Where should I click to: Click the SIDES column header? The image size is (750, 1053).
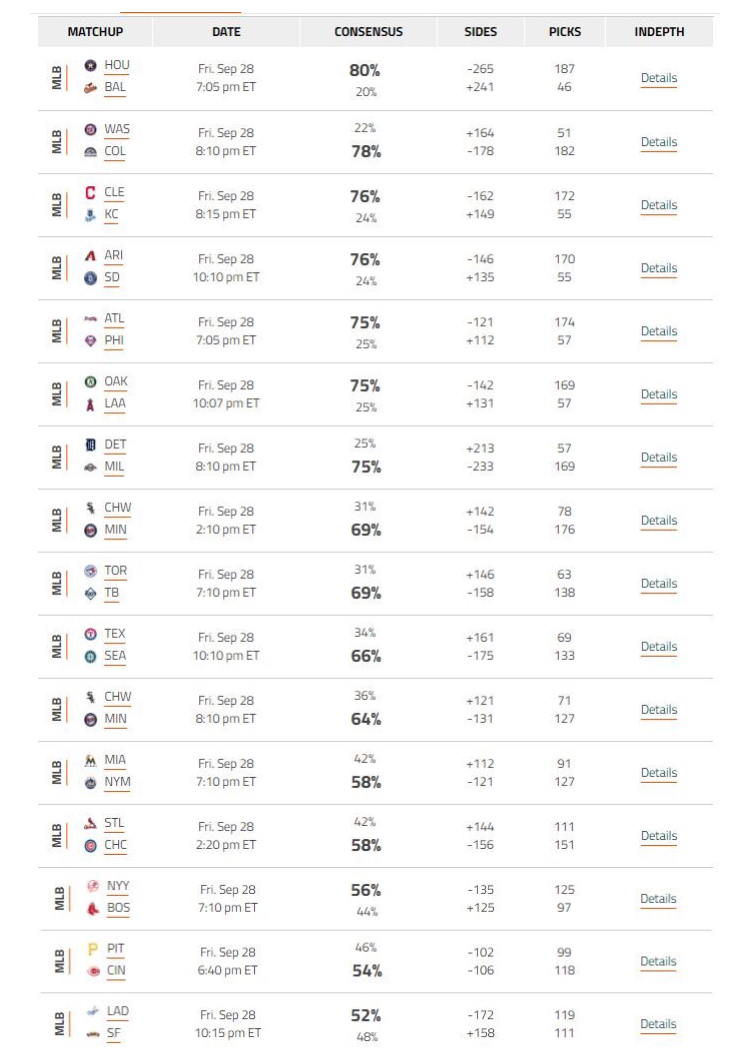click(x=481, y=32)
